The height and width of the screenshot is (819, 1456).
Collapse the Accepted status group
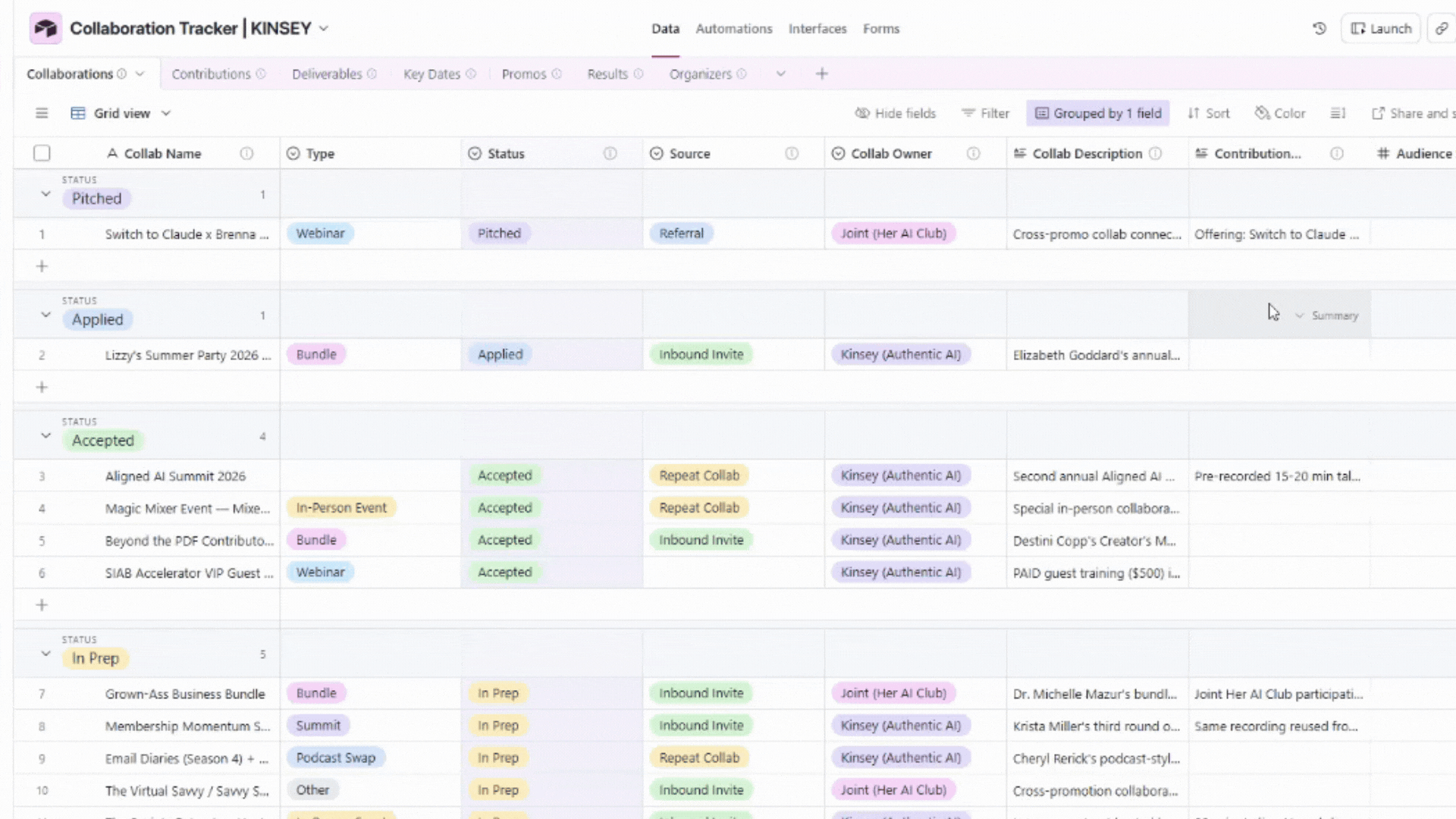tap(45, 436)
